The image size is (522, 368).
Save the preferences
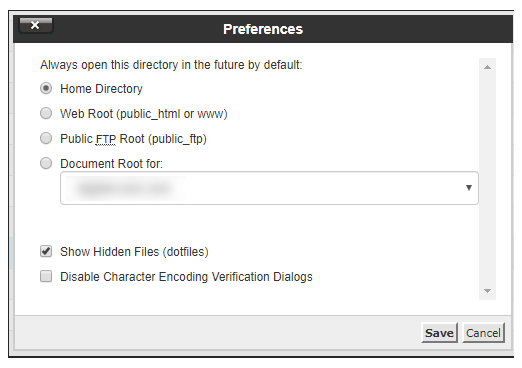(439, 333)
